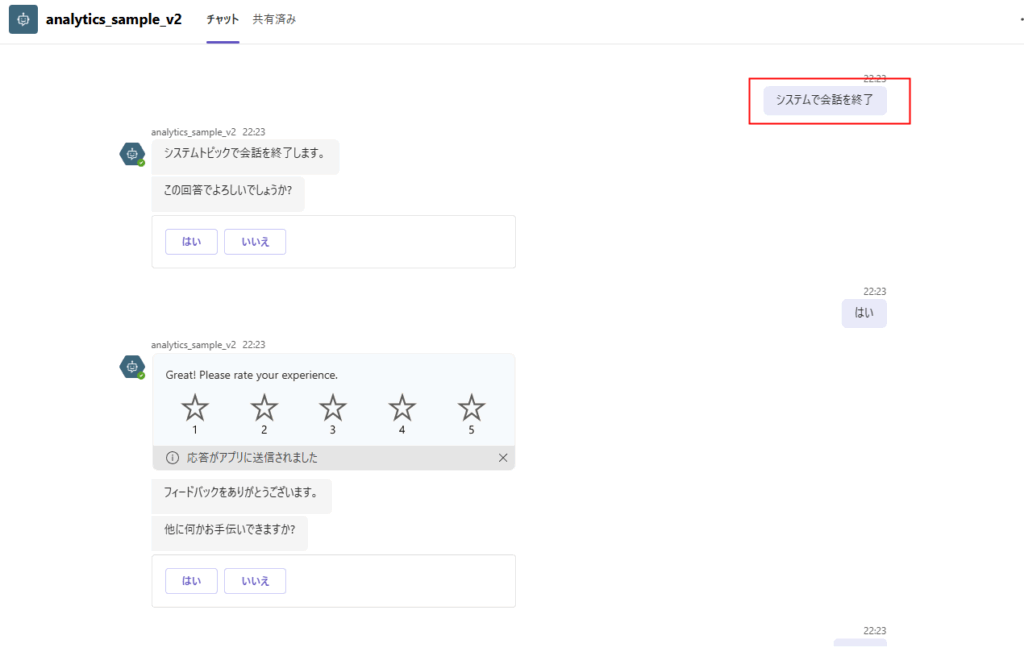Image resolution: width=1024 pixels, height=656 pixels.
Task: Click the info icon in sent notice
Action: [x=172, y=458]
